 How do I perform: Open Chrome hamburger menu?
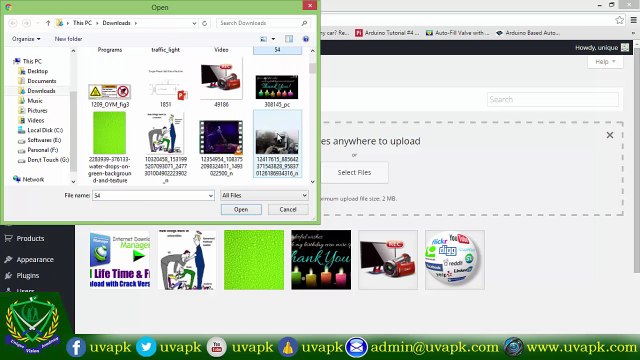coord(633,20)
